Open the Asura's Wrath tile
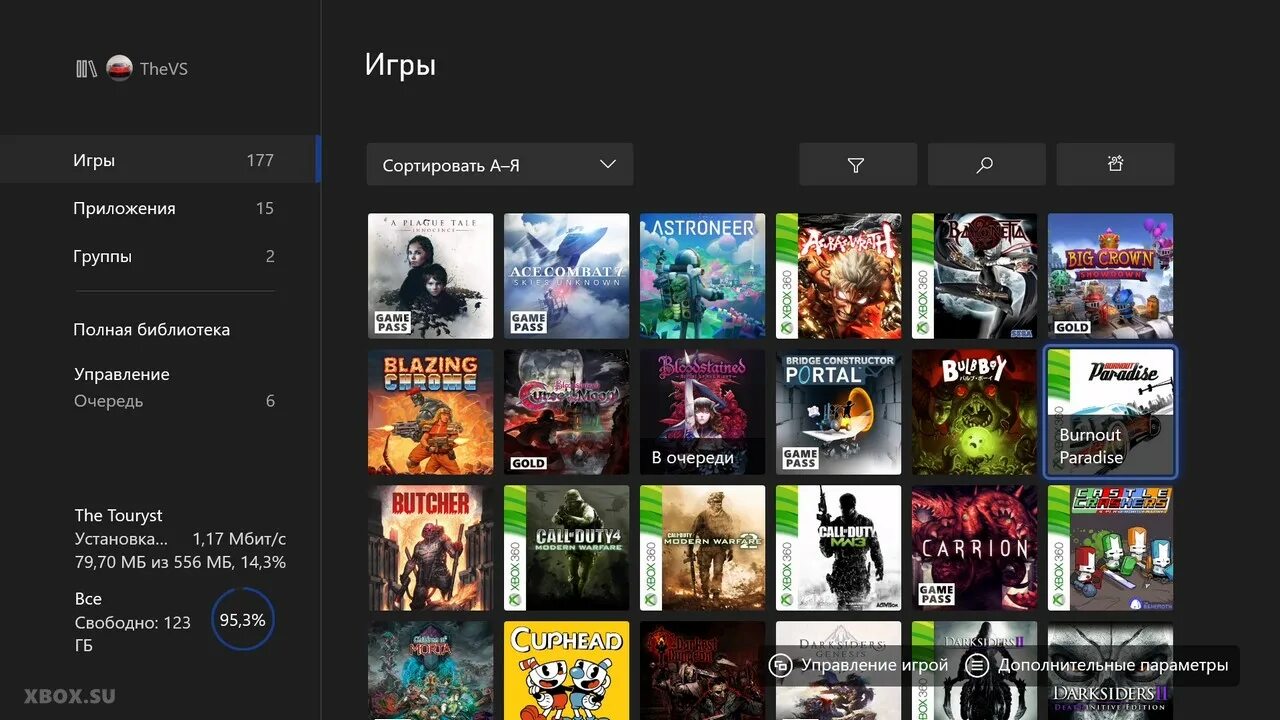Screen dimensions: 1280x720 point(838,276)
